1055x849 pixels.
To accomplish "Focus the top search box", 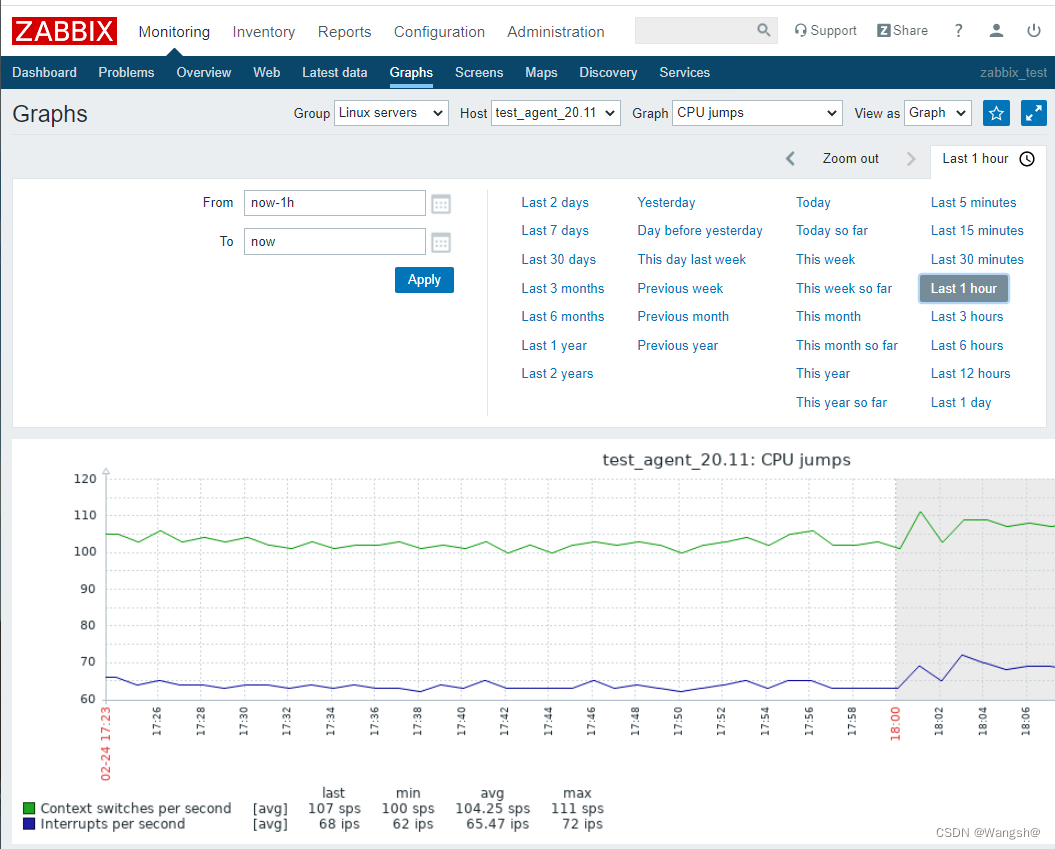I will coord(706,30).
